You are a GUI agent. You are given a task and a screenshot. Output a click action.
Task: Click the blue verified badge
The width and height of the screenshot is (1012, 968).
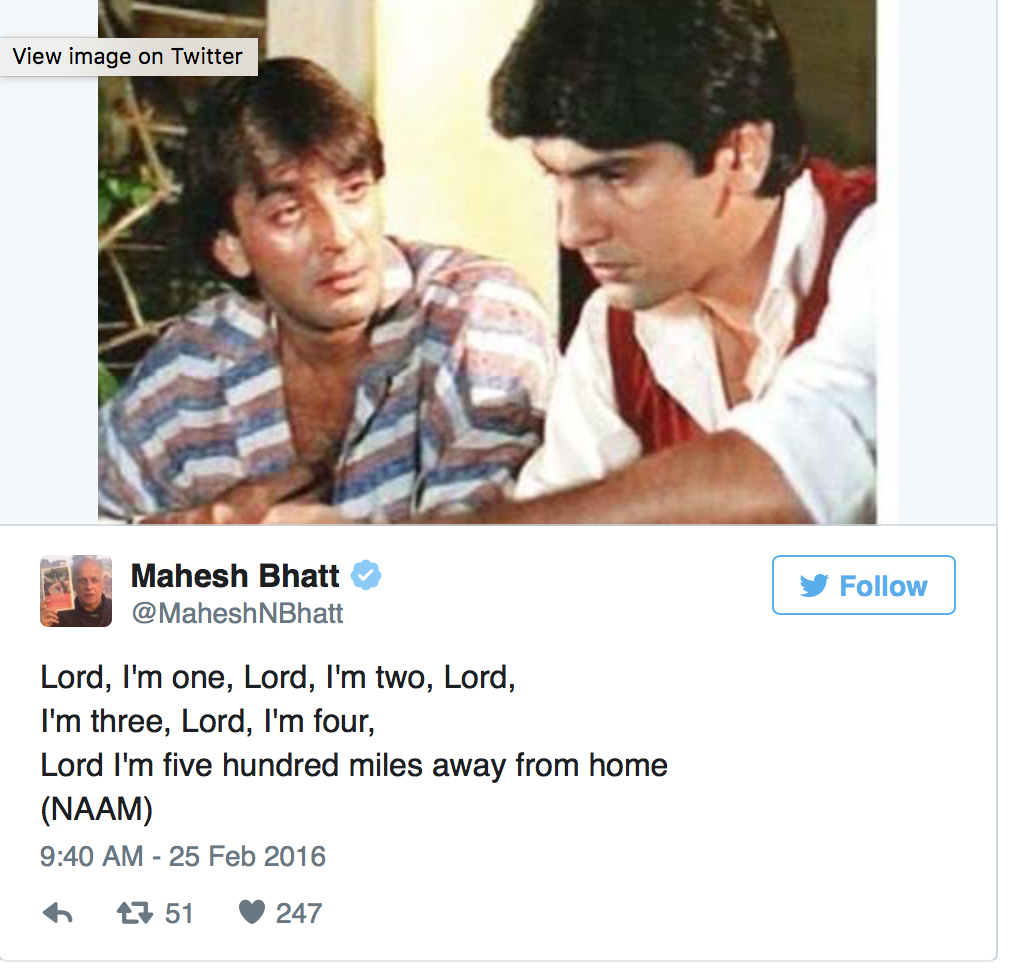click(x=366, y=576)
